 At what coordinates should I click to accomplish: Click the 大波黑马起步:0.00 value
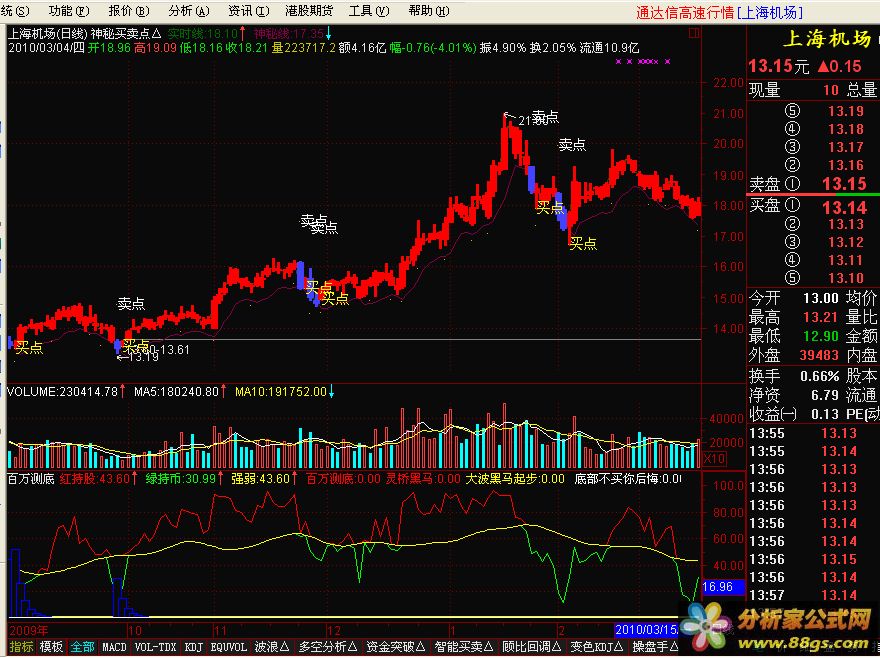tap(515, 479)
